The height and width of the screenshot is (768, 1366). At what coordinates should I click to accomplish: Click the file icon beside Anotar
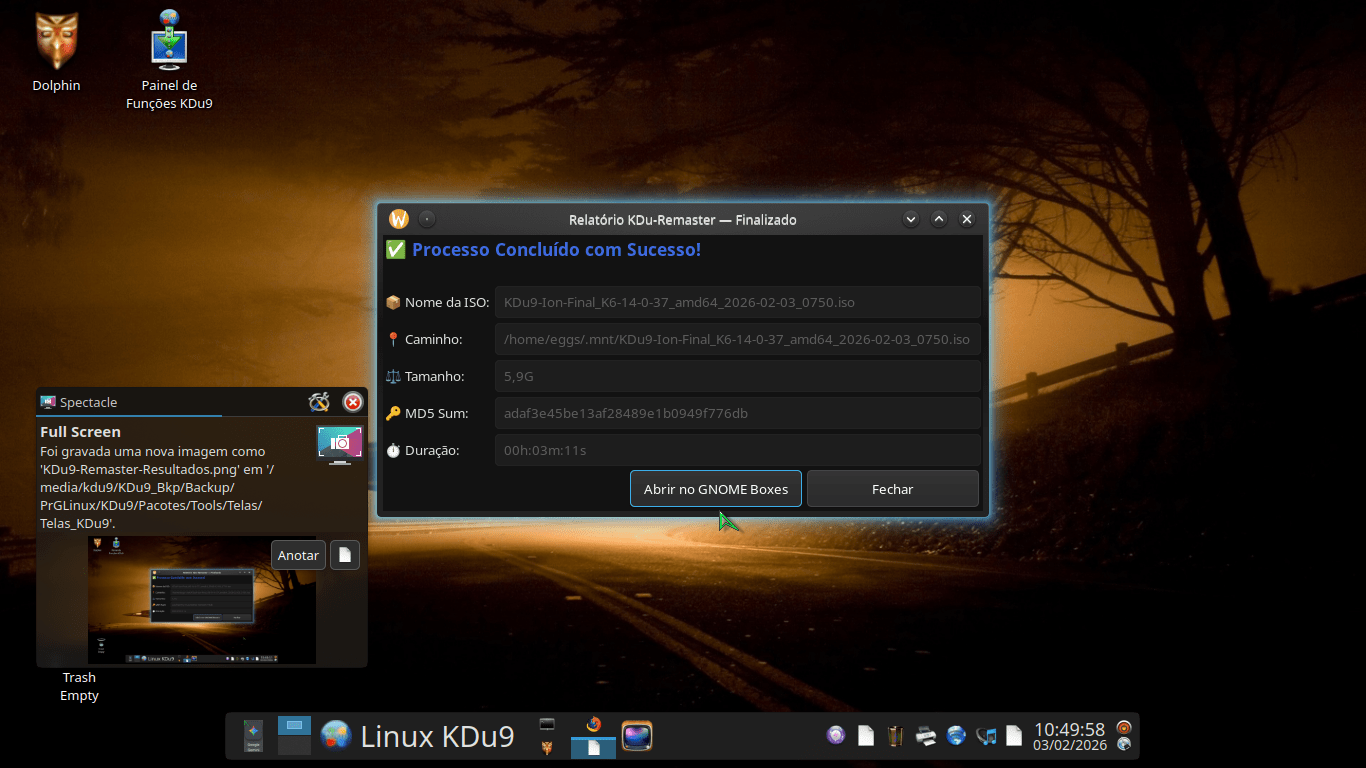(345, 555)
